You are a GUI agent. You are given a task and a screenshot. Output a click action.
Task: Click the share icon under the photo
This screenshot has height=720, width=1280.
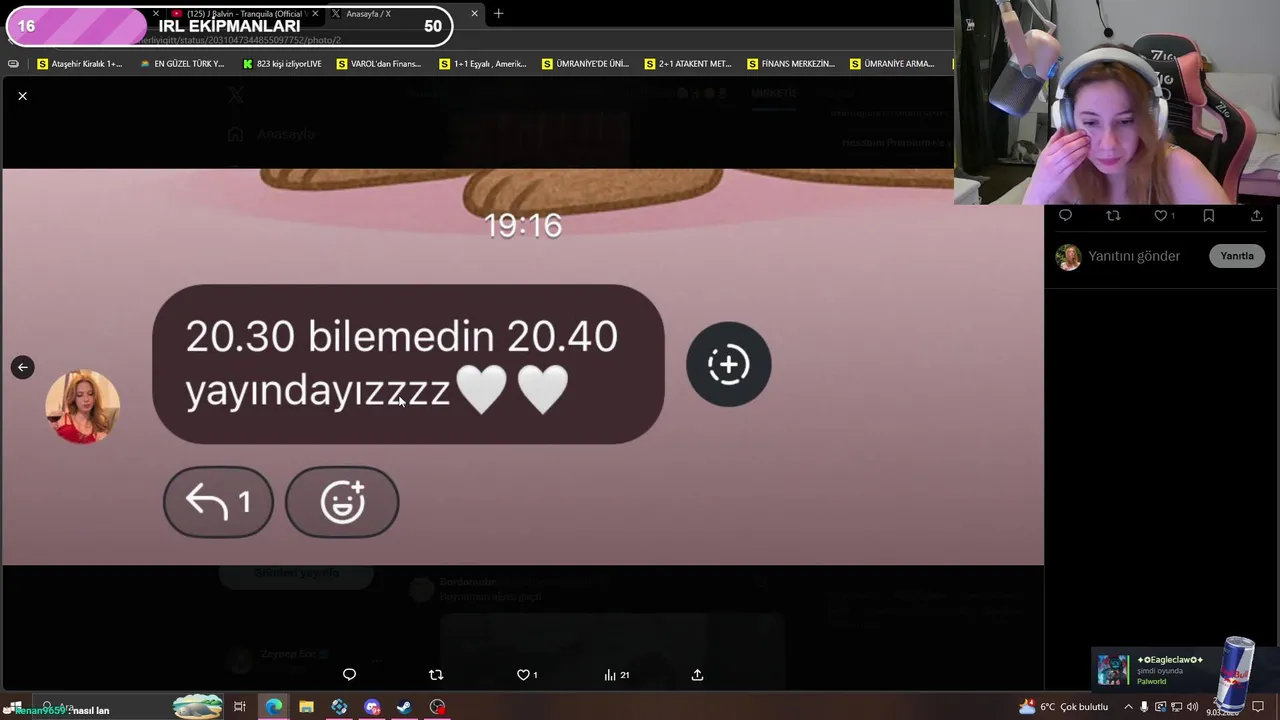pyautogui.click(x=697, y=675)
